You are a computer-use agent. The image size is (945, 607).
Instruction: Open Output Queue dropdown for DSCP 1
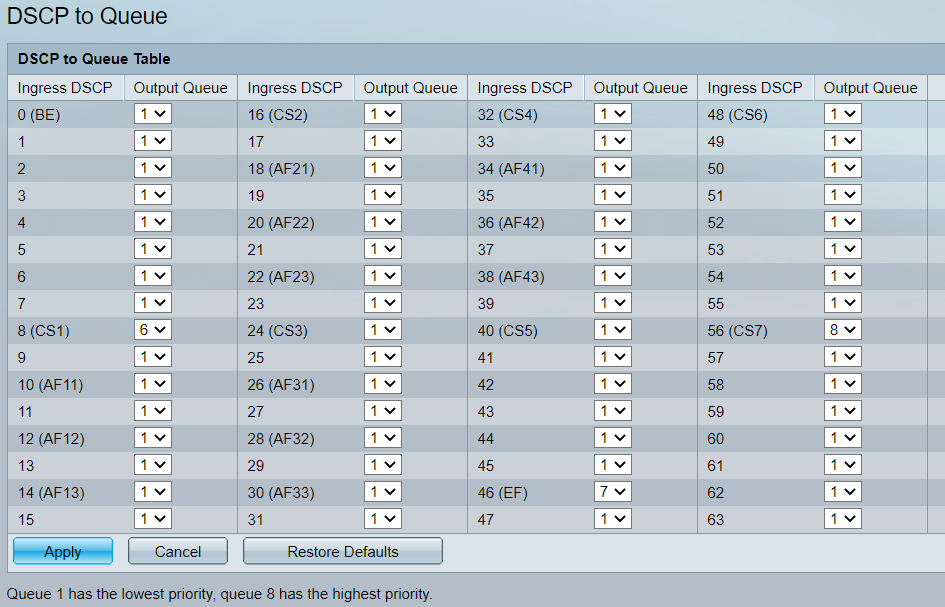[152, 141]
